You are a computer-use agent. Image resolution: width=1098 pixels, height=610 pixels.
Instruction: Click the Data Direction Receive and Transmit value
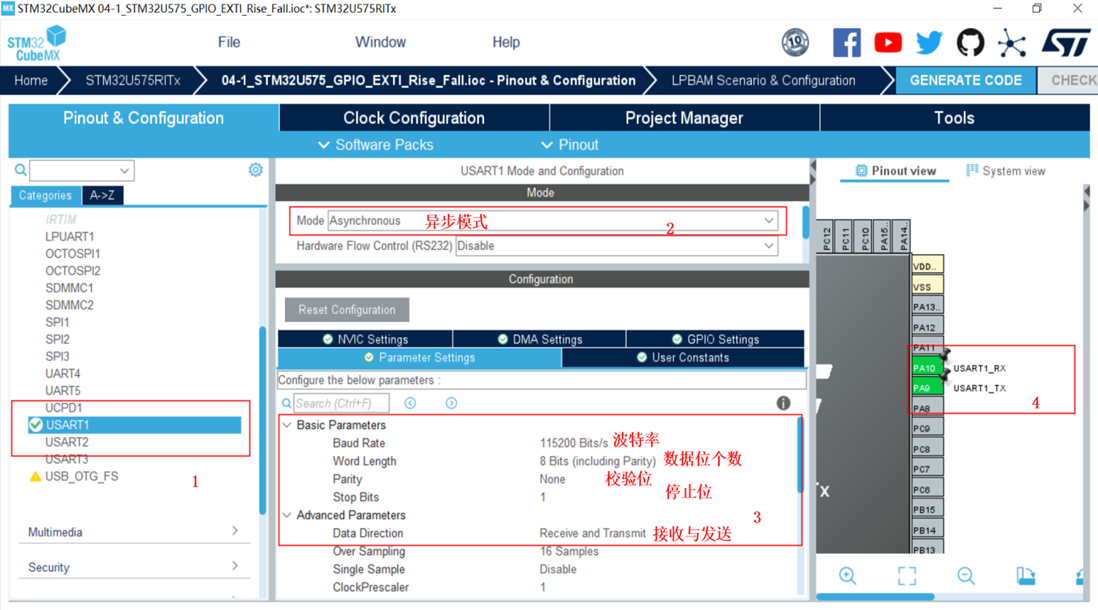point(592,533)
